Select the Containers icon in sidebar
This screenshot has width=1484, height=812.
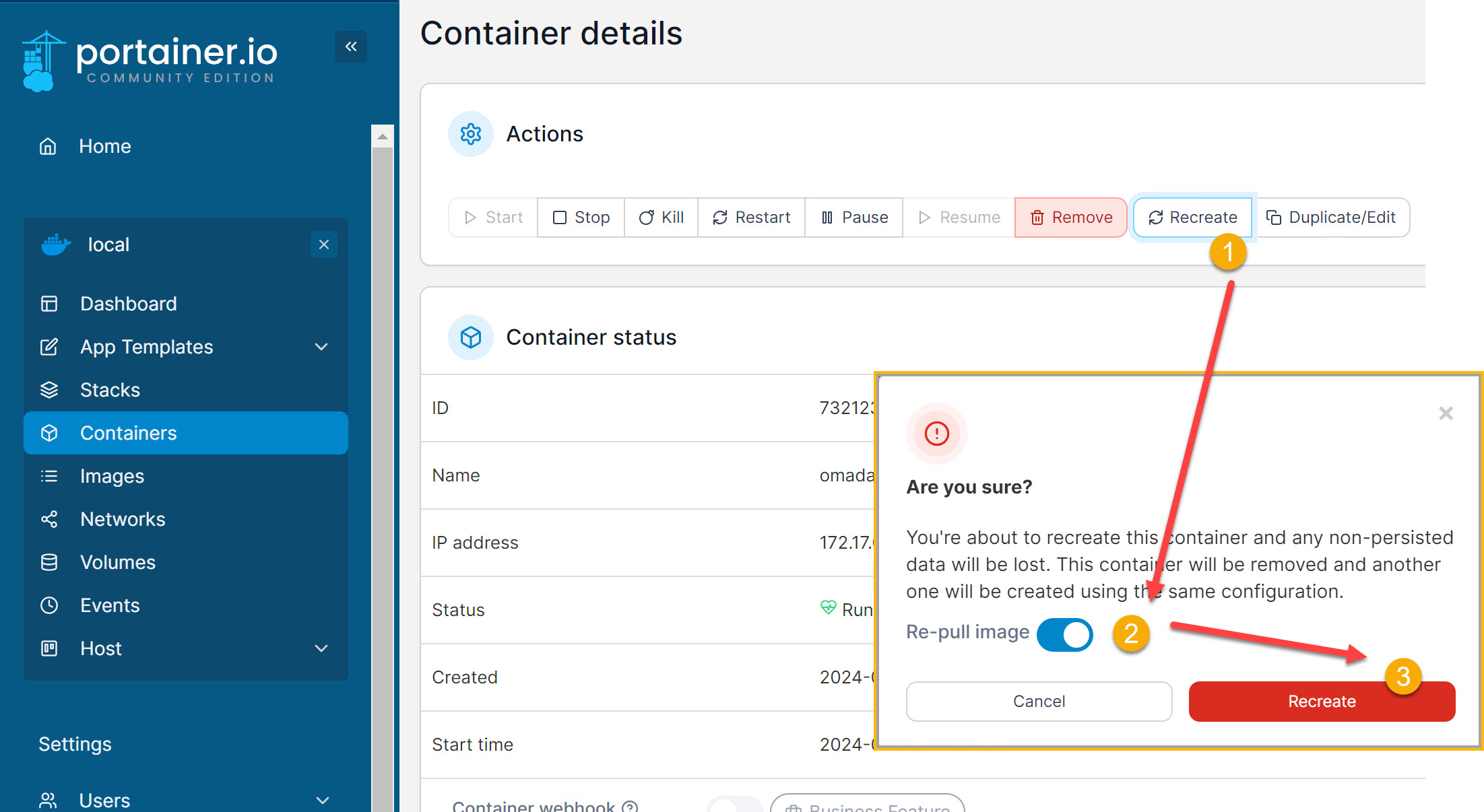click(x=49, y=433)
